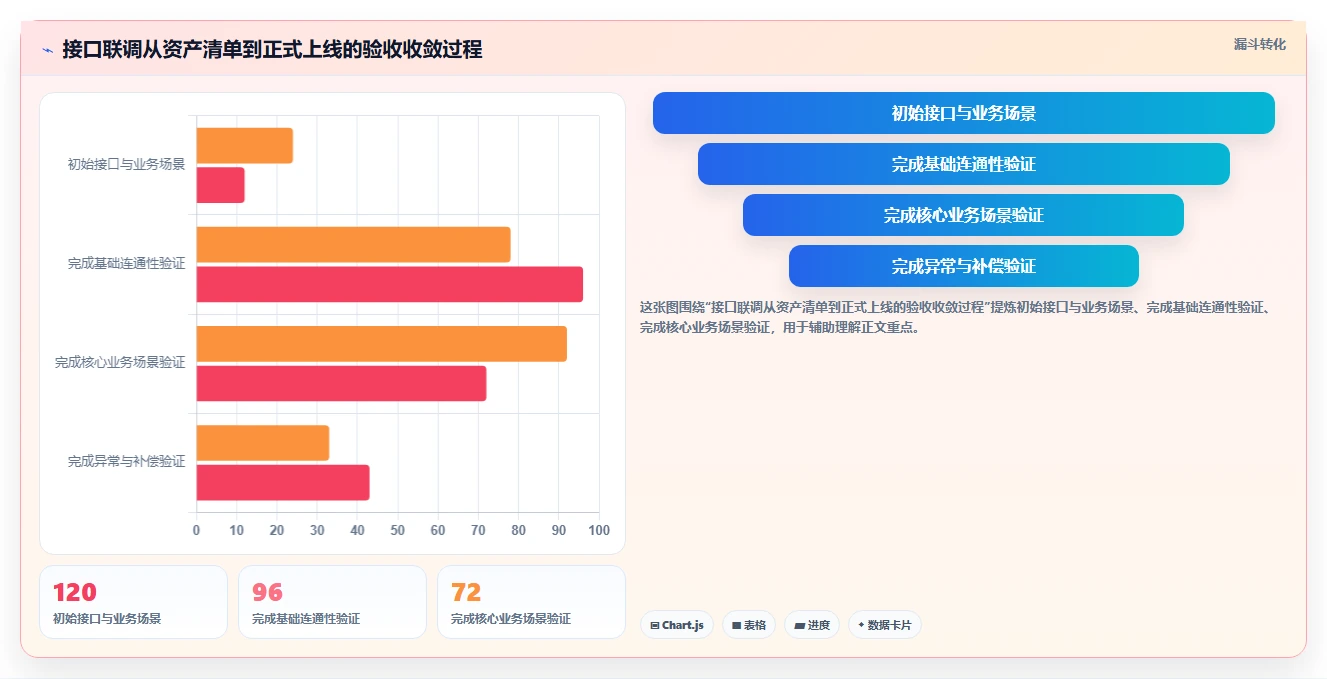Click red bar for 完成核心业务场景验证
This screenshot has height=679, width=1327.
point(341,384)
